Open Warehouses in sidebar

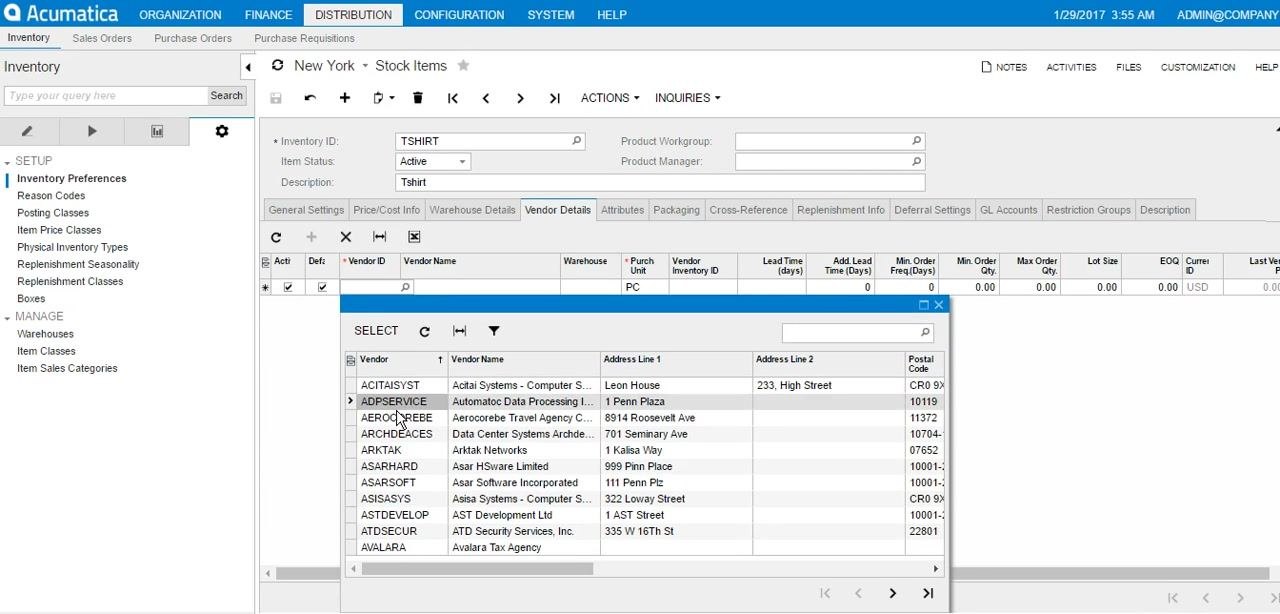click(x=45, y=334)
